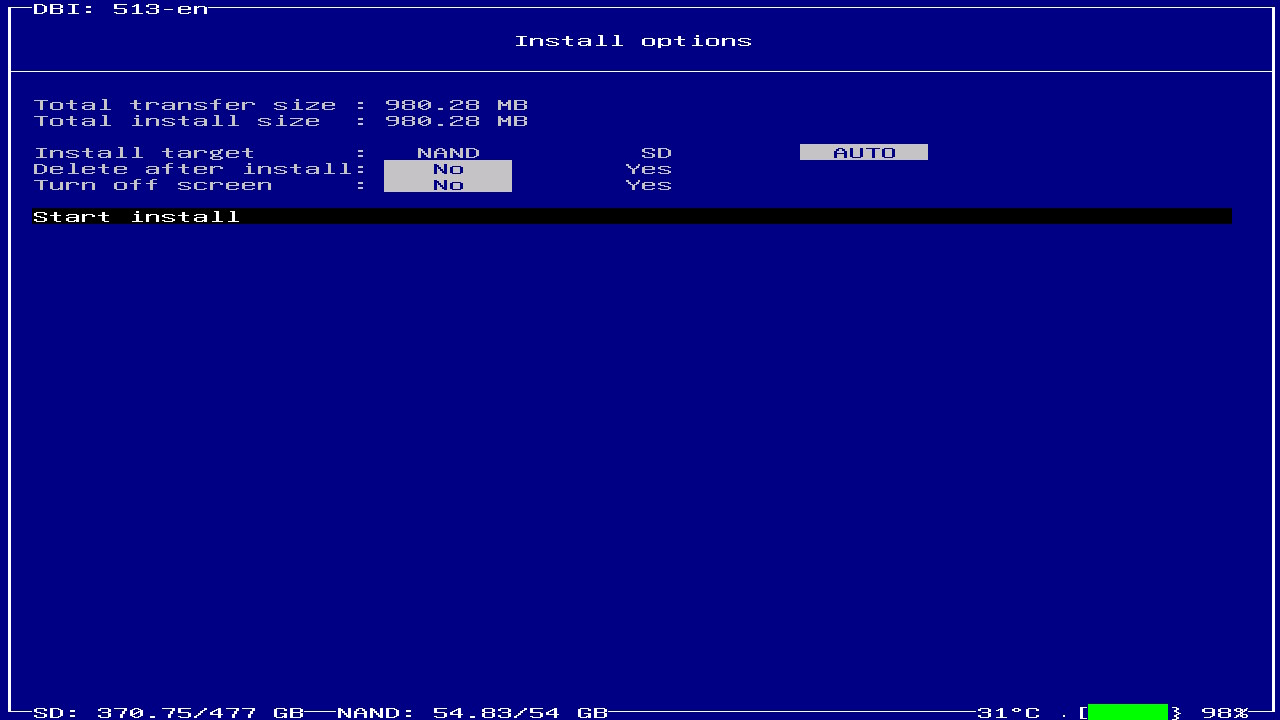Select NAND as the install target

pyautogui.click(x=448, y=153)
